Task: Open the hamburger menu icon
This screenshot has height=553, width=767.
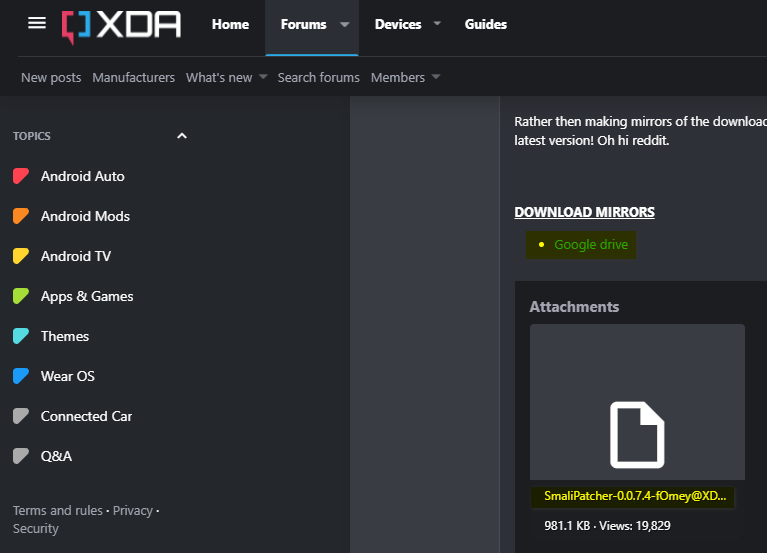Action: click(37, 23)
